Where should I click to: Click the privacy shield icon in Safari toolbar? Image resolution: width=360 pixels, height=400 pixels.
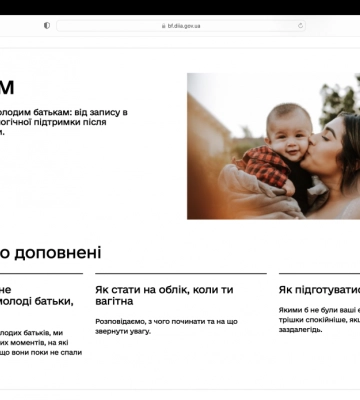pos(47,26)
